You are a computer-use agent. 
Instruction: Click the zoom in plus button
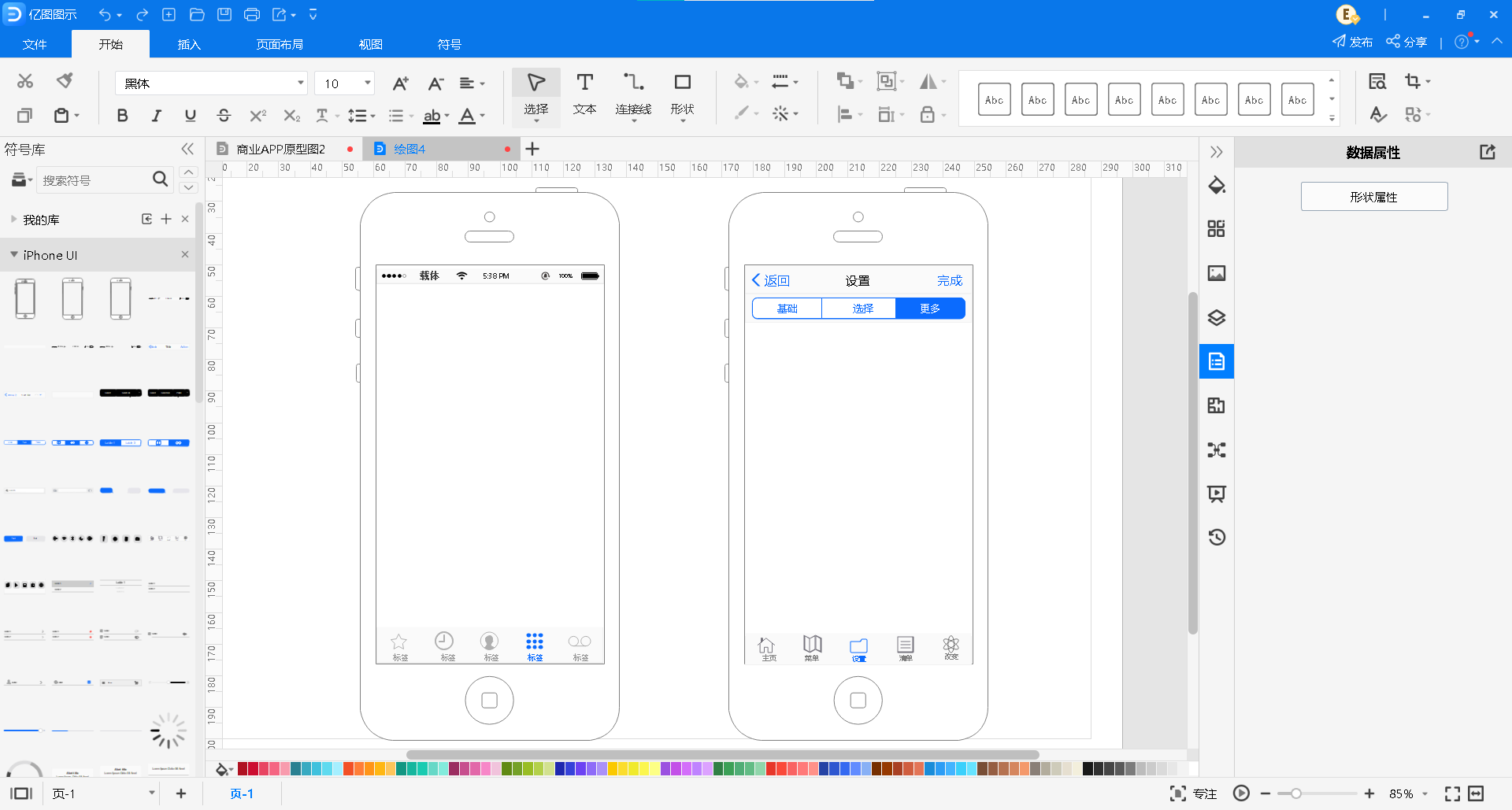tap(1369, 793)
